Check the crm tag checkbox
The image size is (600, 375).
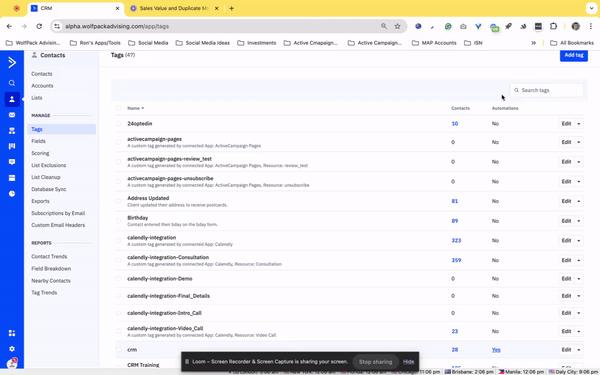click(x=119, y=350)
